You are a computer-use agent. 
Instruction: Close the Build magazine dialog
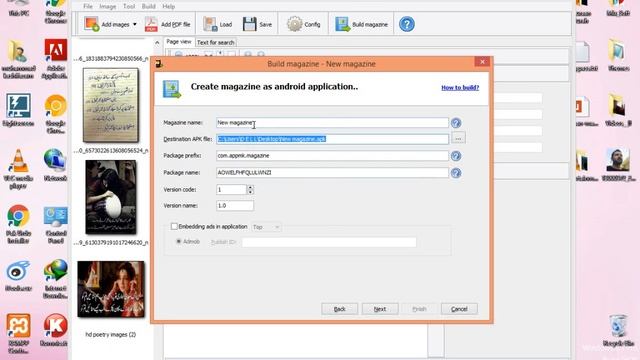[482, 62]
